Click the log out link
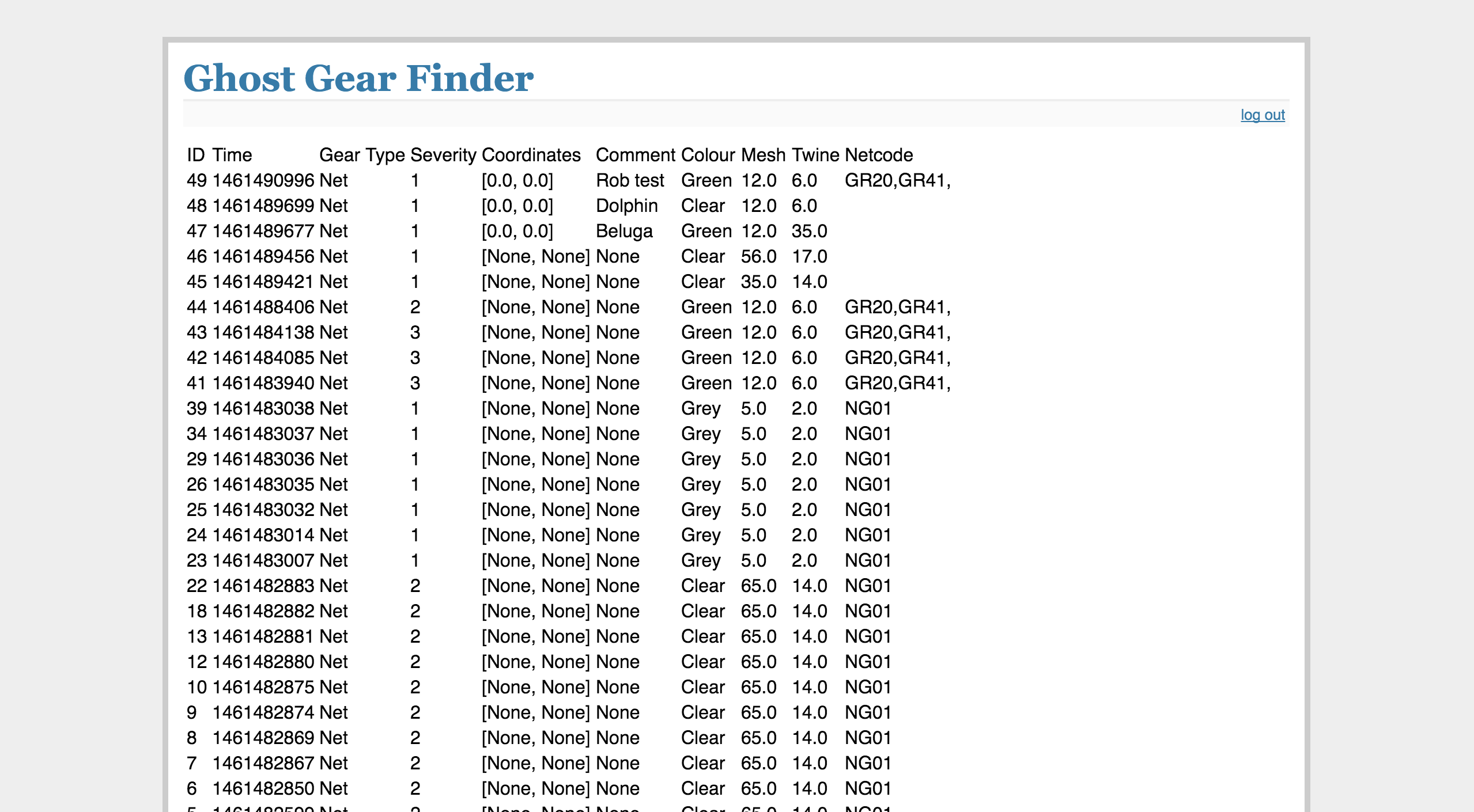The width and height of the screenshot is (1474, 812). point(1262,115)
